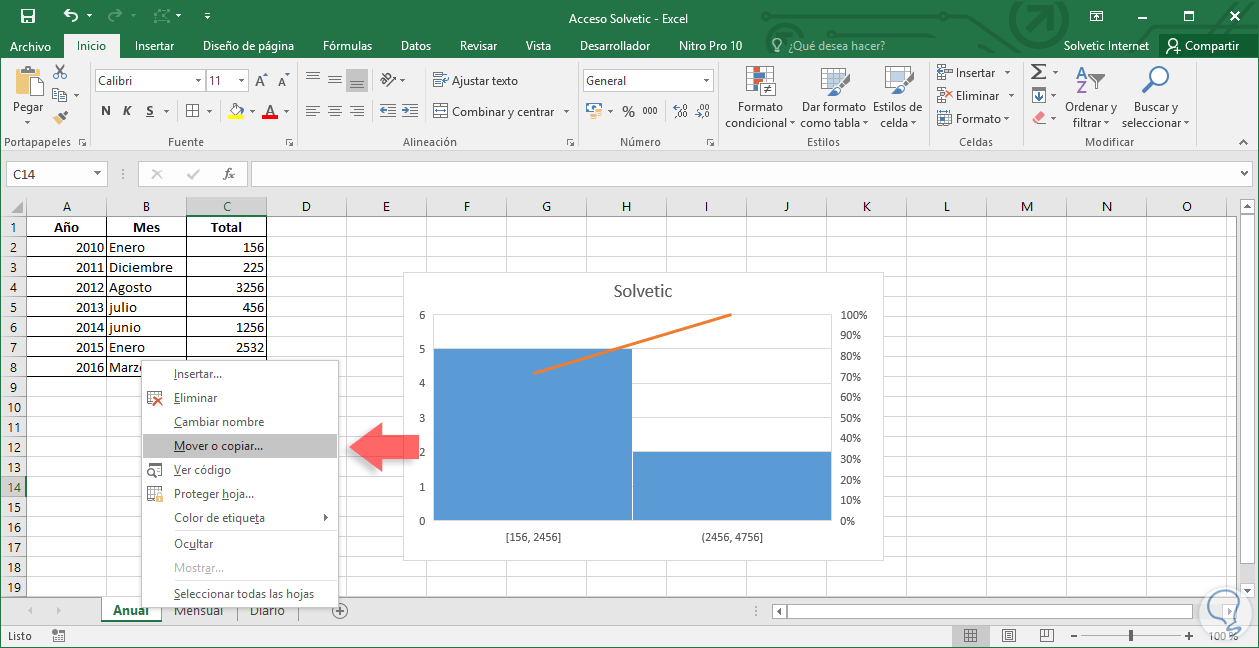Image resolution: width=1259 pixels, height=648 pixels.
Task: Click the Format Painter brush icon
Action: click(x=60, y=117)
